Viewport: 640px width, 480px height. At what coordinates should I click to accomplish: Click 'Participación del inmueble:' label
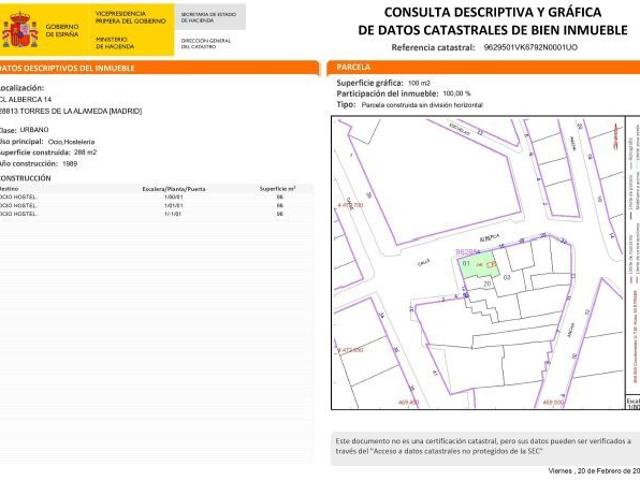[x=387, y=94]
